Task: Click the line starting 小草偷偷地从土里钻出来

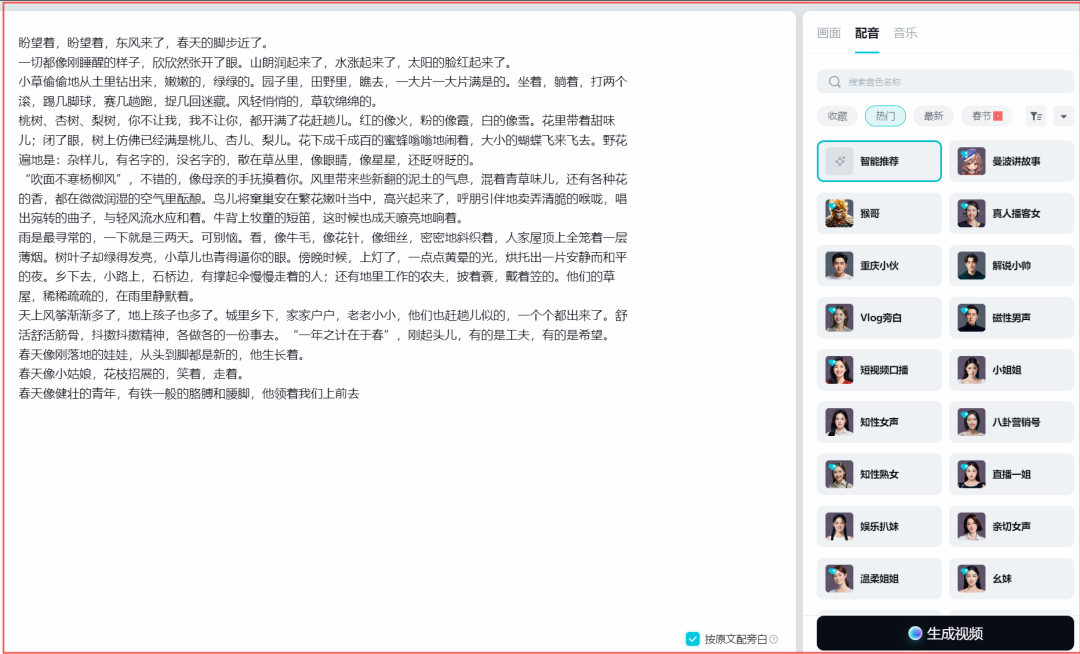Action: (323, 82)
